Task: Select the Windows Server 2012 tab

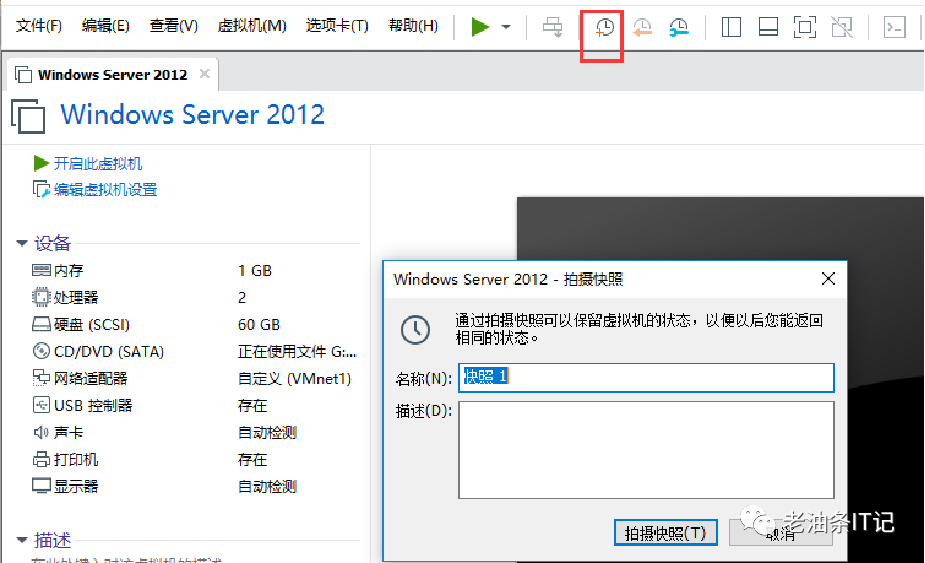Action: (x=113, y=75)
